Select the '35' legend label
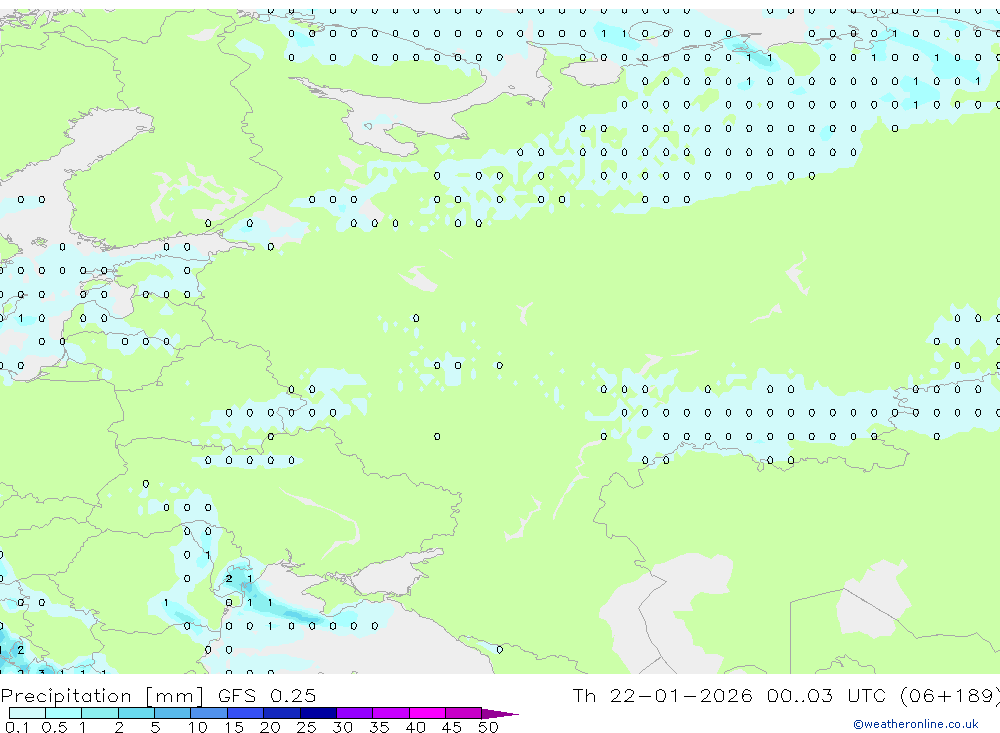Image resolution: width=1000 pixels, height=733 pixels. (x=379, y=727)
